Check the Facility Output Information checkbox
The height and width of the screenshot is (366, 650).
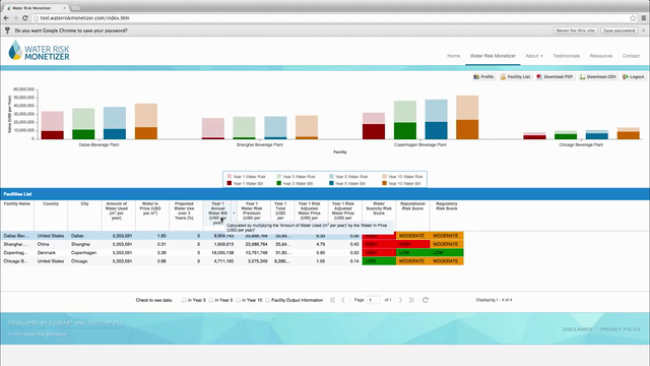pos(267,300)
